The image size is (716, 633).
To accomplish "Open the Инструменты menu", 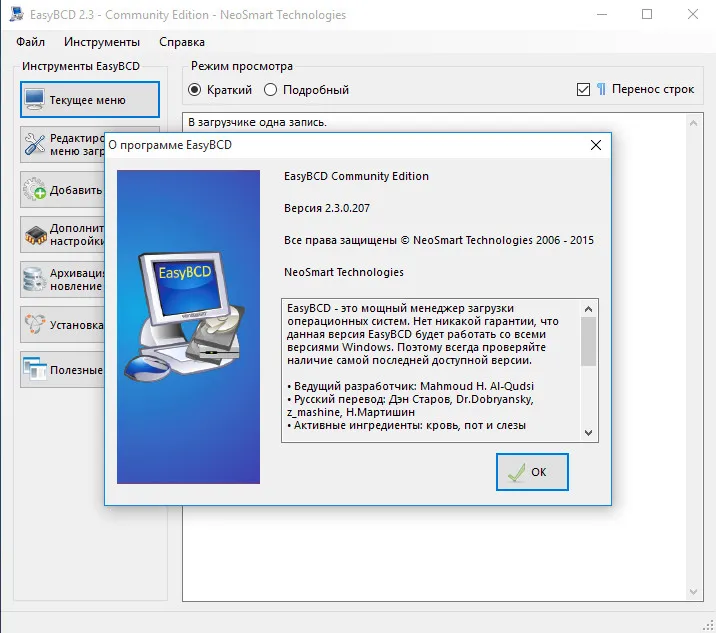I will coord(102,42).
